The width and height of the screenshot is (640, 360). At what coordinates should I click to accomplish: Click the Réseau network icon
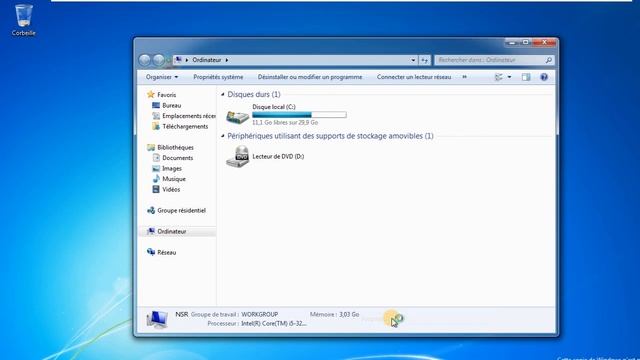[x=151, y=252]
